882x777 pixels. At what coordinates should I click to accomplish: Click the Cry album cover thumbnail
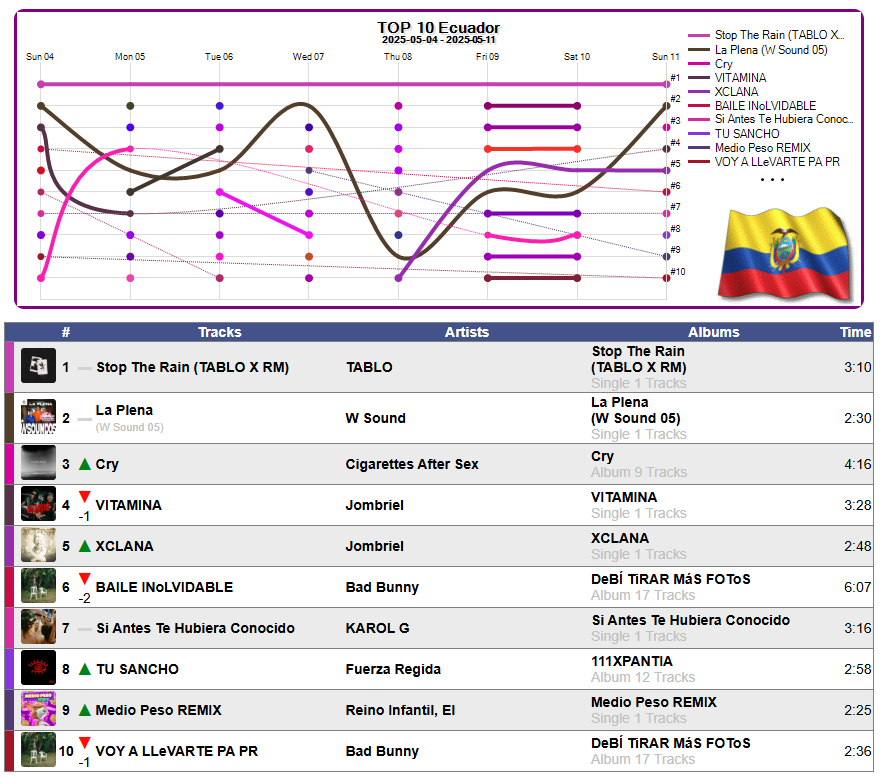[38, 463]
